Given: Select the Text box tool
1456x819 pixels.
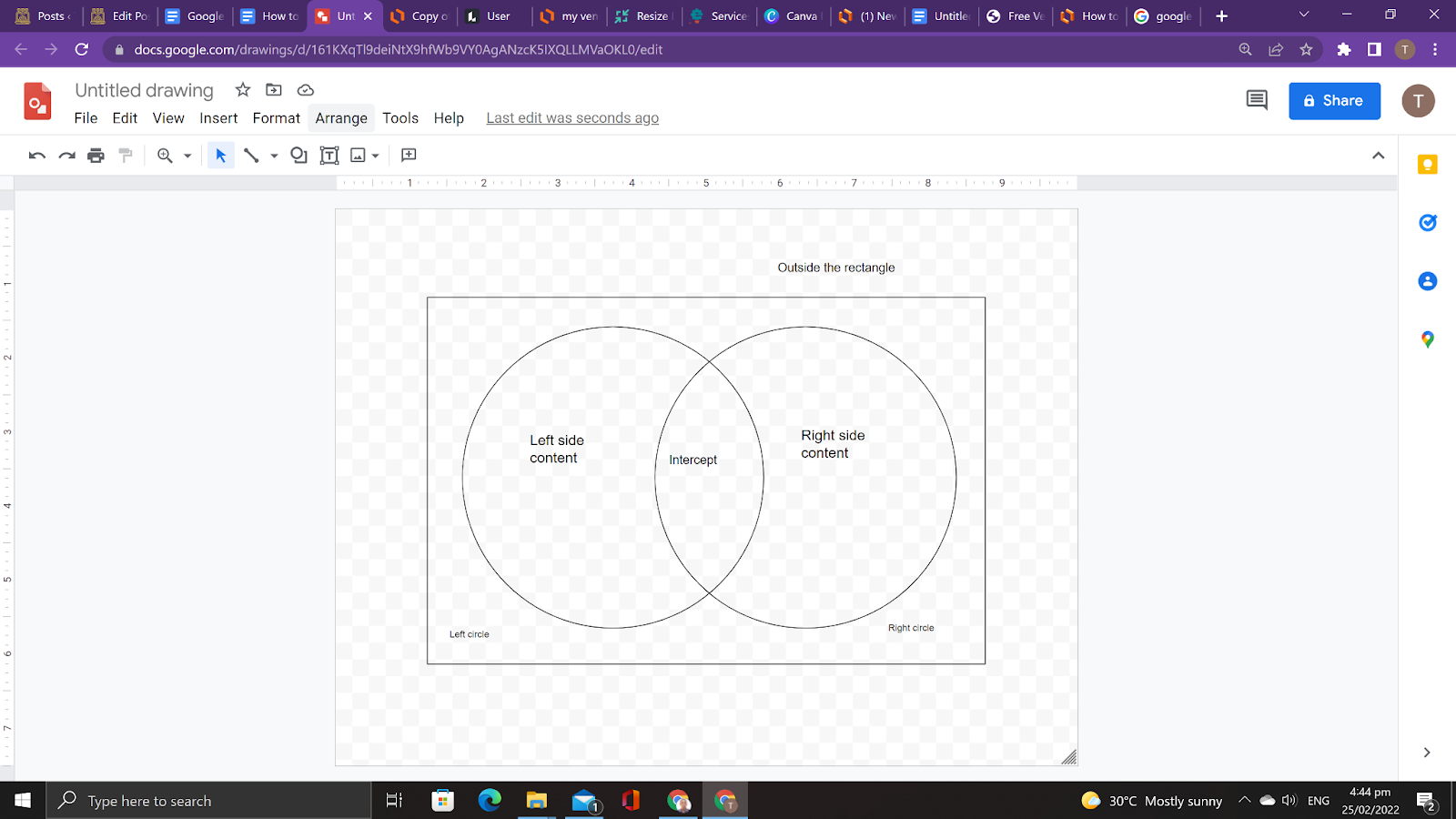Looking at the screenshot, I should click(329, 156).
